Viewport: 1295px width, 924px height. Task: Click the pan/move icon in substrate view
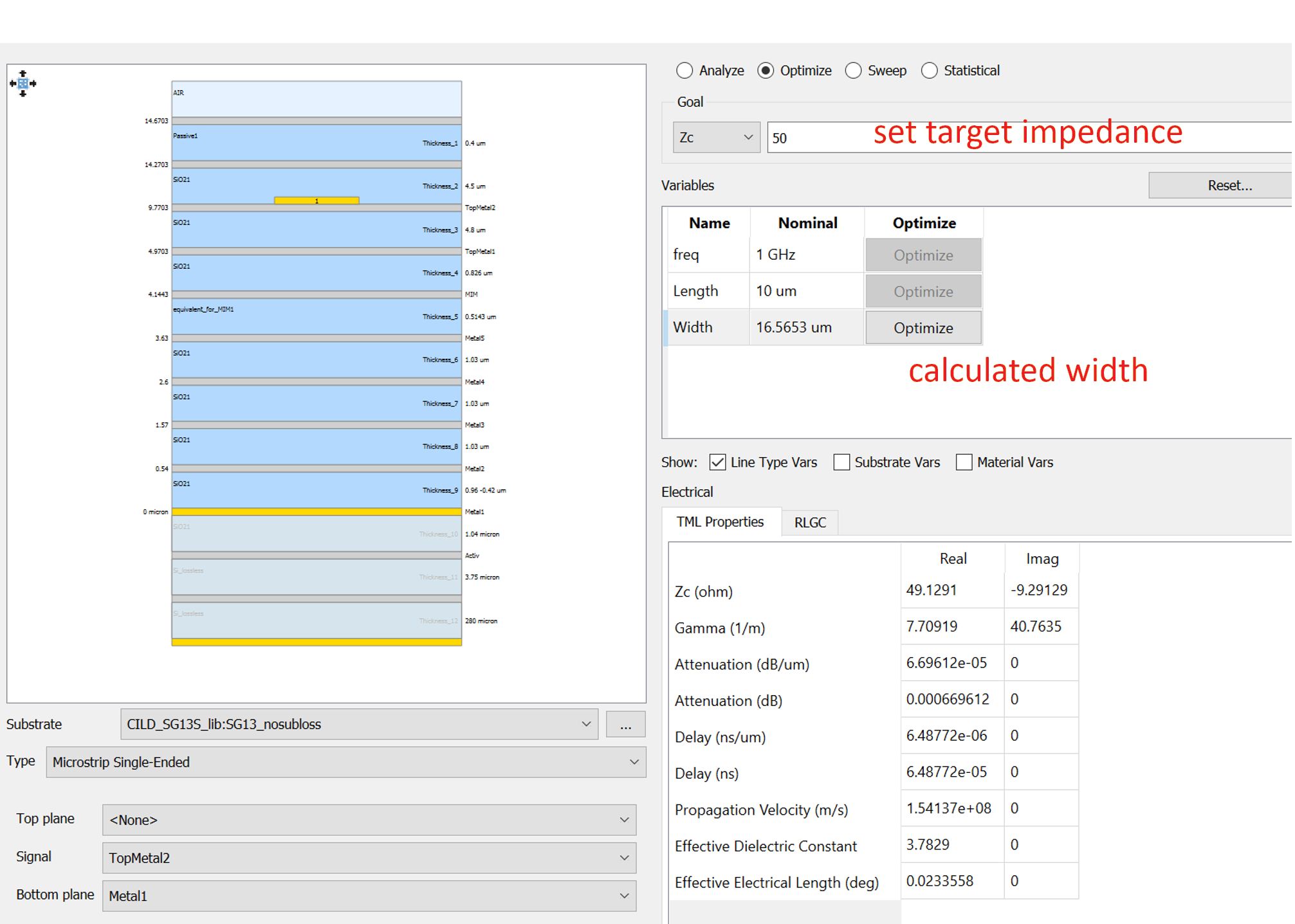click(23, 84)
